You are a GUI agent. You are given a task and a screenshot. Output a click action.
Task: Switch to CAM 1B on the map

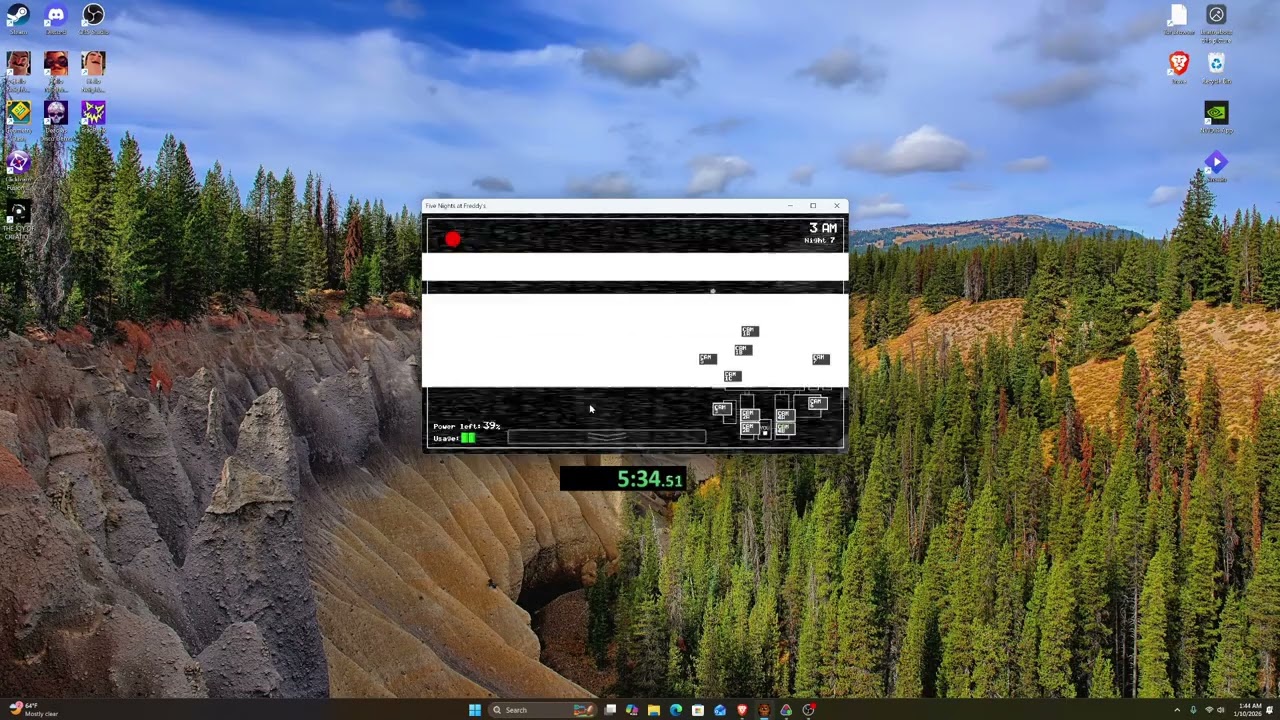[742, 350]
